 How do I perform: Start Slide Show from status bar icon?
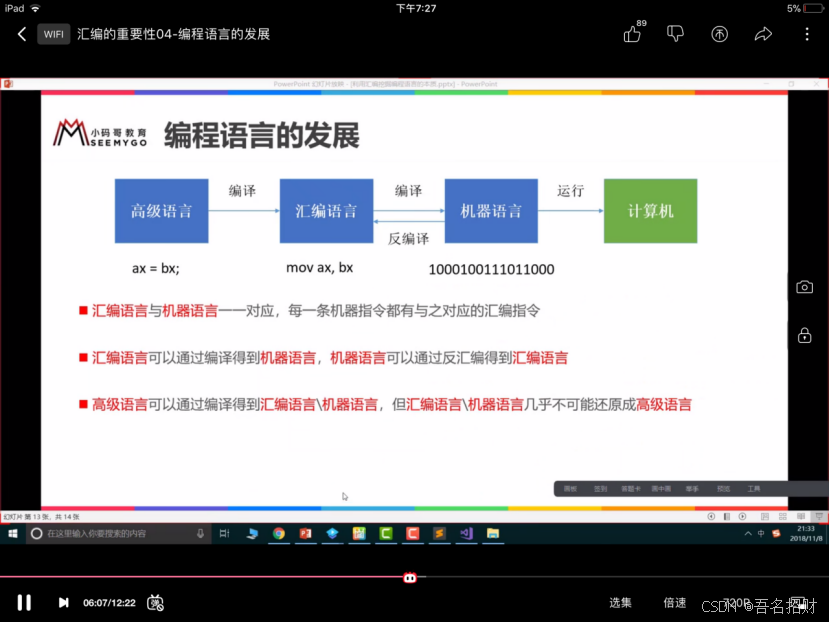[x=819, y=517]
